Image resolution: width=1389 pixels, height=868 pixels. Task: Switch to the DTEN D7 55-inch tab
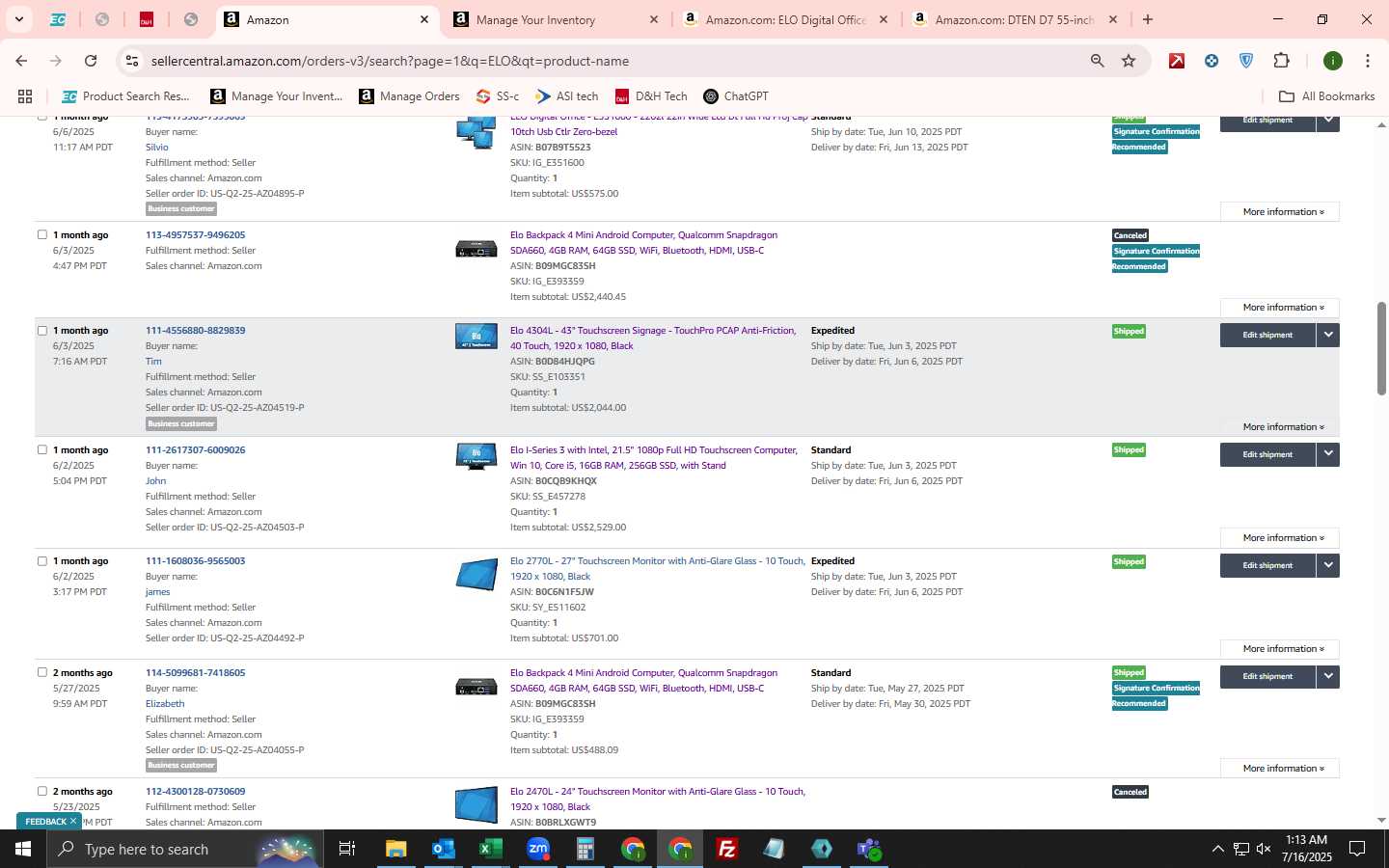pyautogui.click(x=1015, y=19)
